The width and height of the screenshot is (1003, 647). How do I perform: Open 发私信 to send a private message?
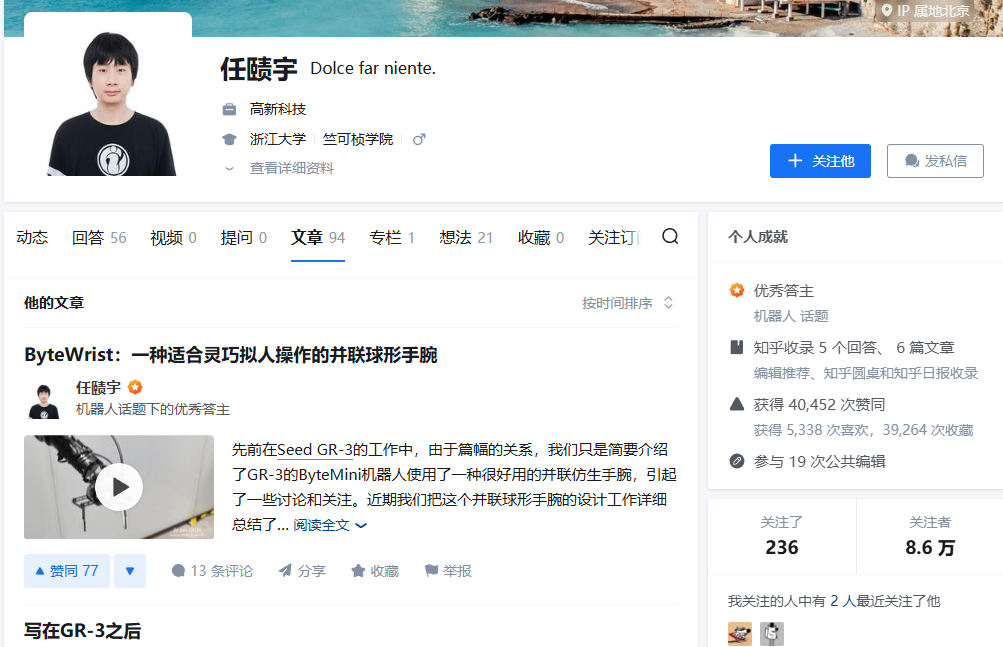[935, 161]
